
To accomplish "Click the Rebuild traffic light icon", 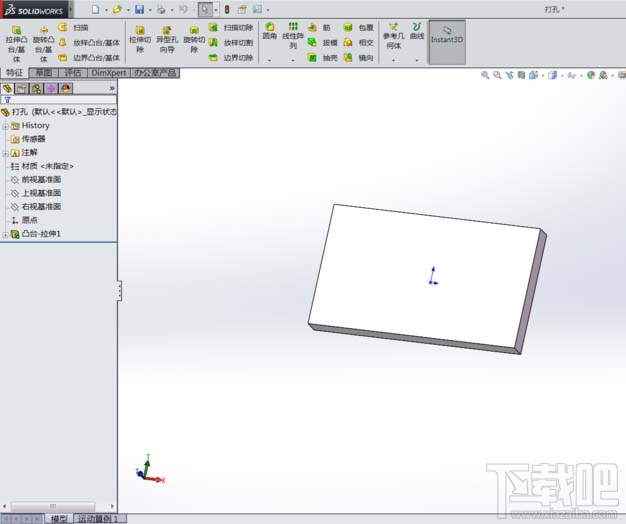I will pos(227,9).
